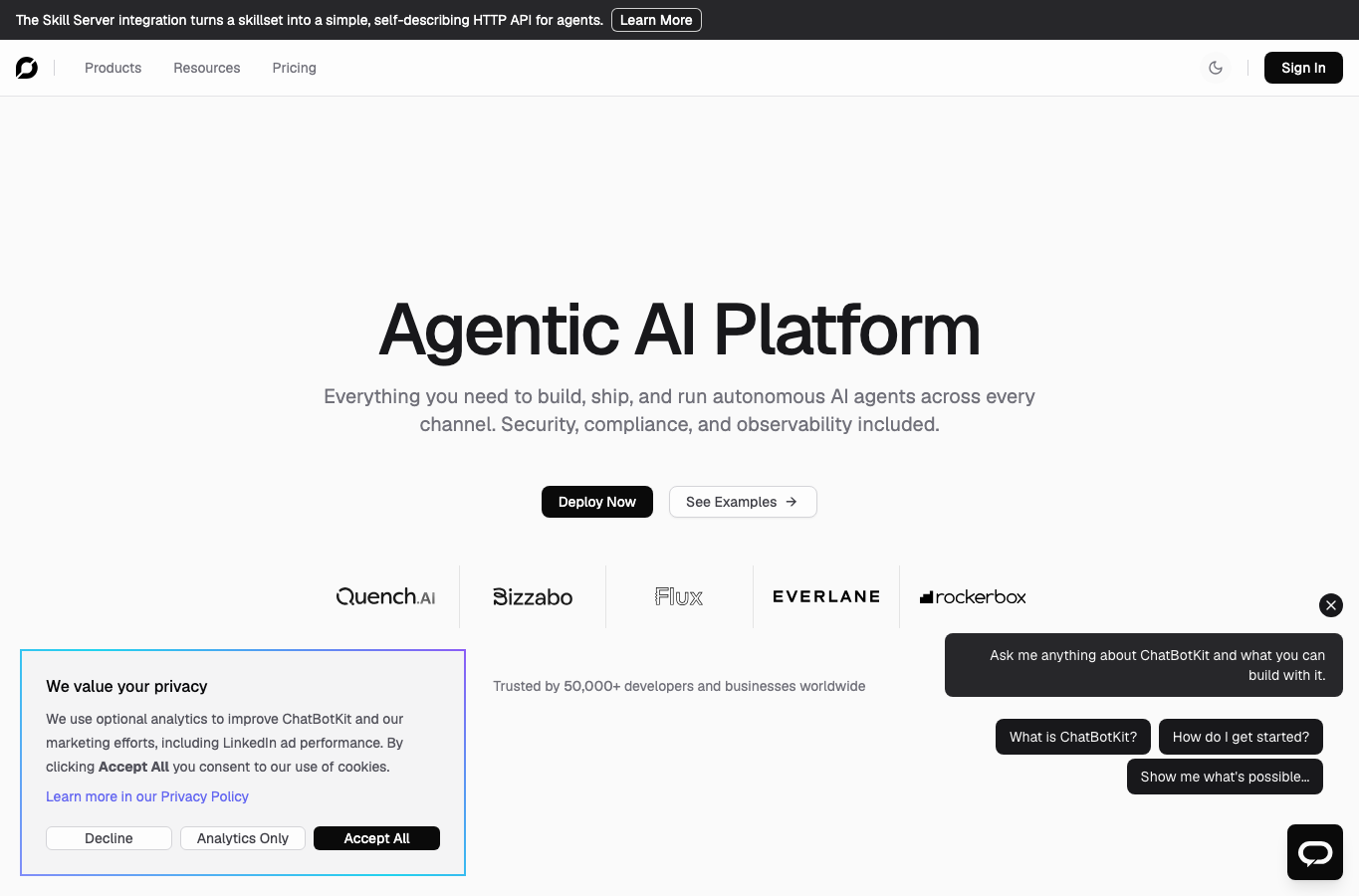
Task: Click the Sign In button
Action: [x=1303, y=68]
